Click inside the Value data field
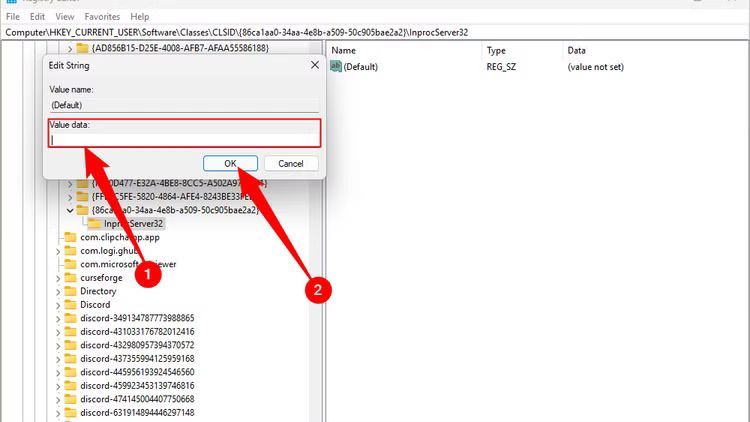 (x=185, y=140)
